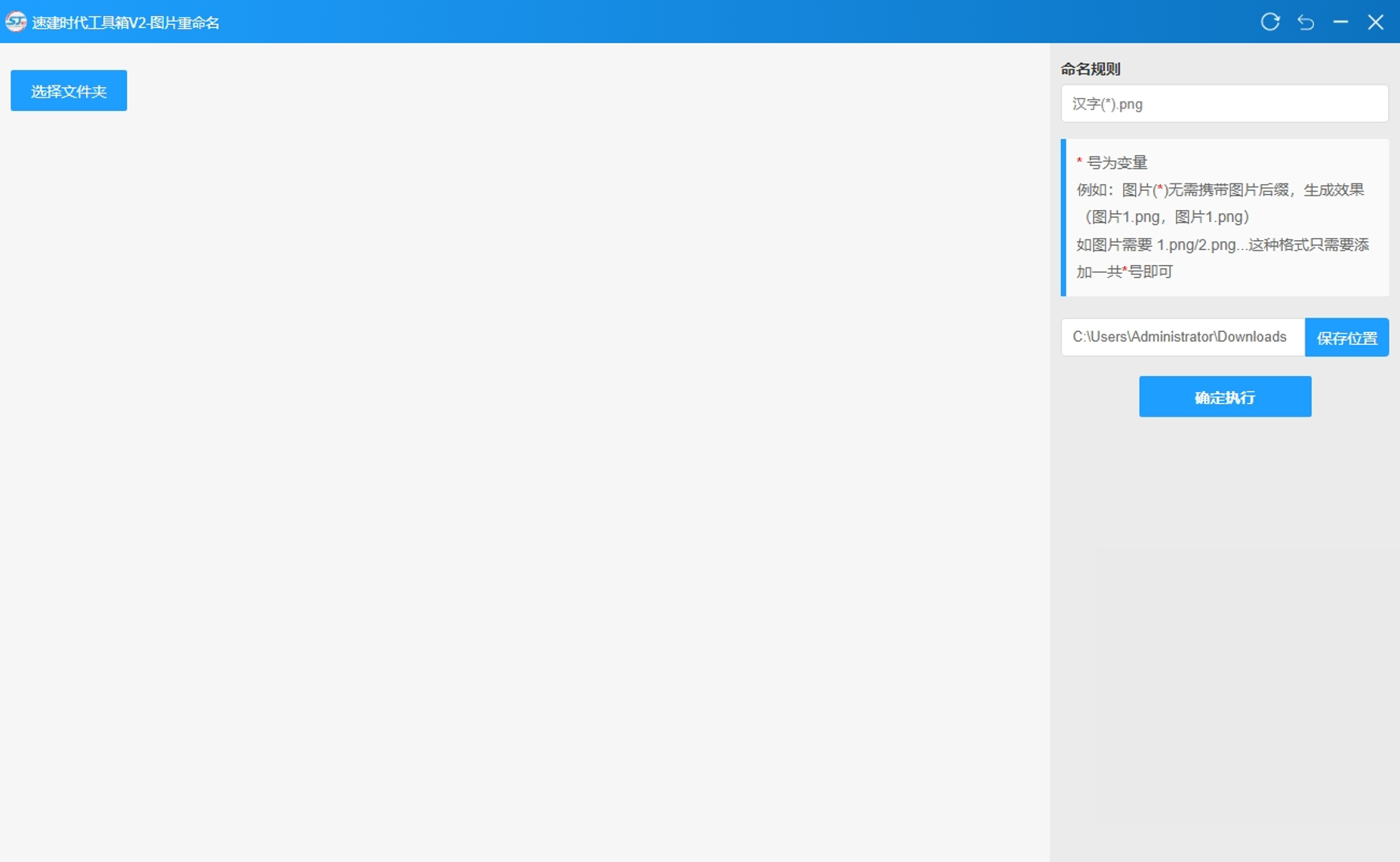Click the "加一共*号即可" hint line
This screenshot has height=862, width=1400.
(1125, 272)
